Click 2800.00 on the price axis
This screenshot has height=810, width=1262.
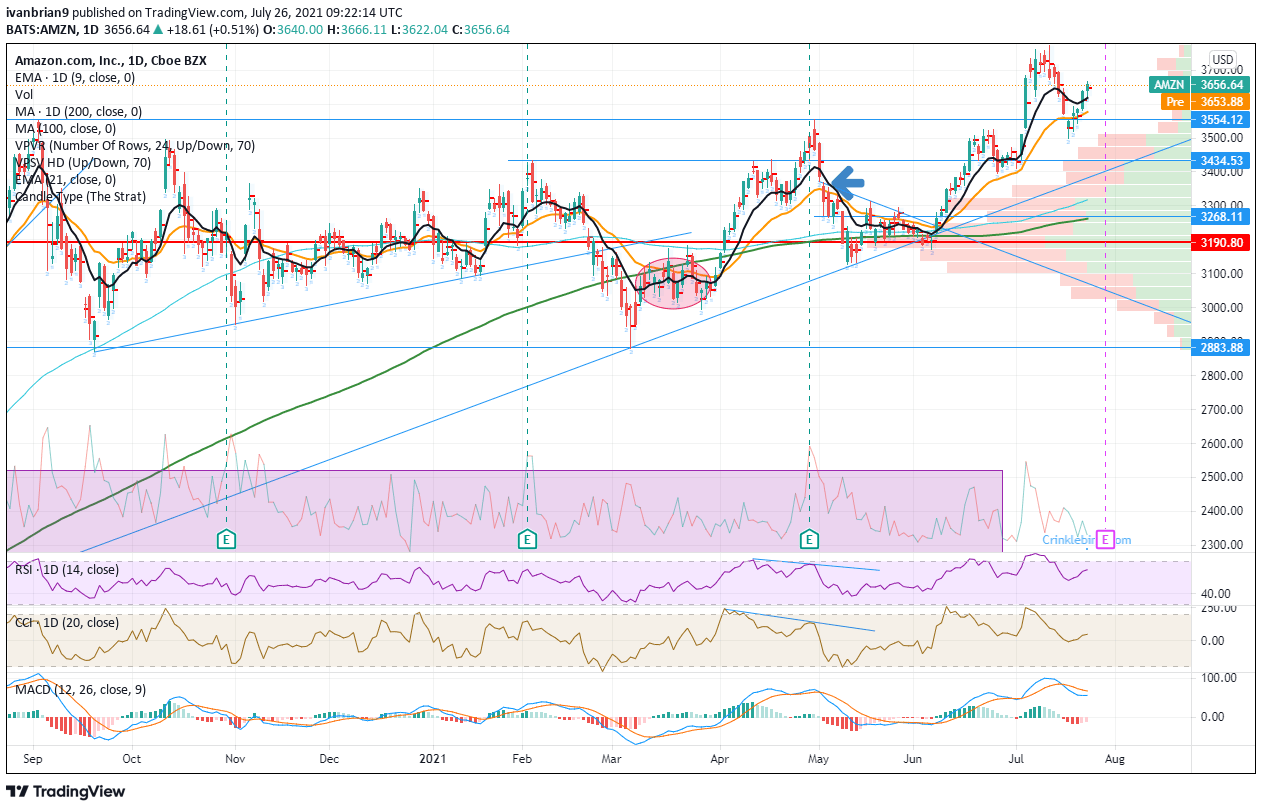click(1223, 376)
